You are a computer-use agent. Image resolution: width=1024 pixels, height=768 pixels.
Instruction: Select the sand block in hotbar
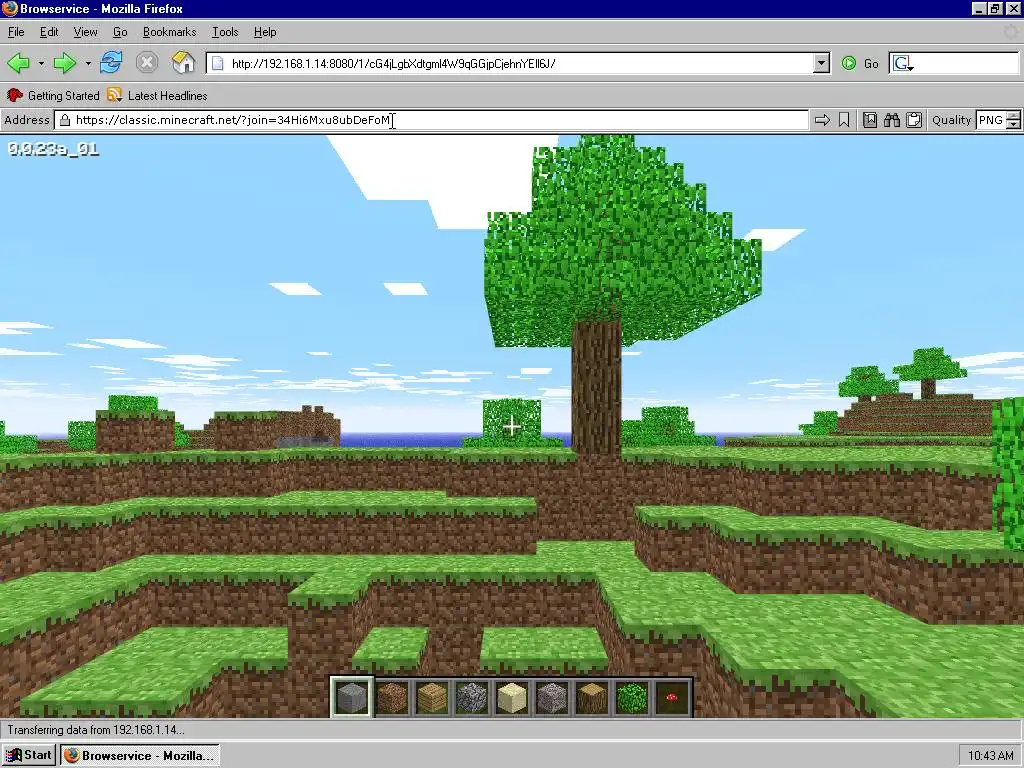click(512, 697)
